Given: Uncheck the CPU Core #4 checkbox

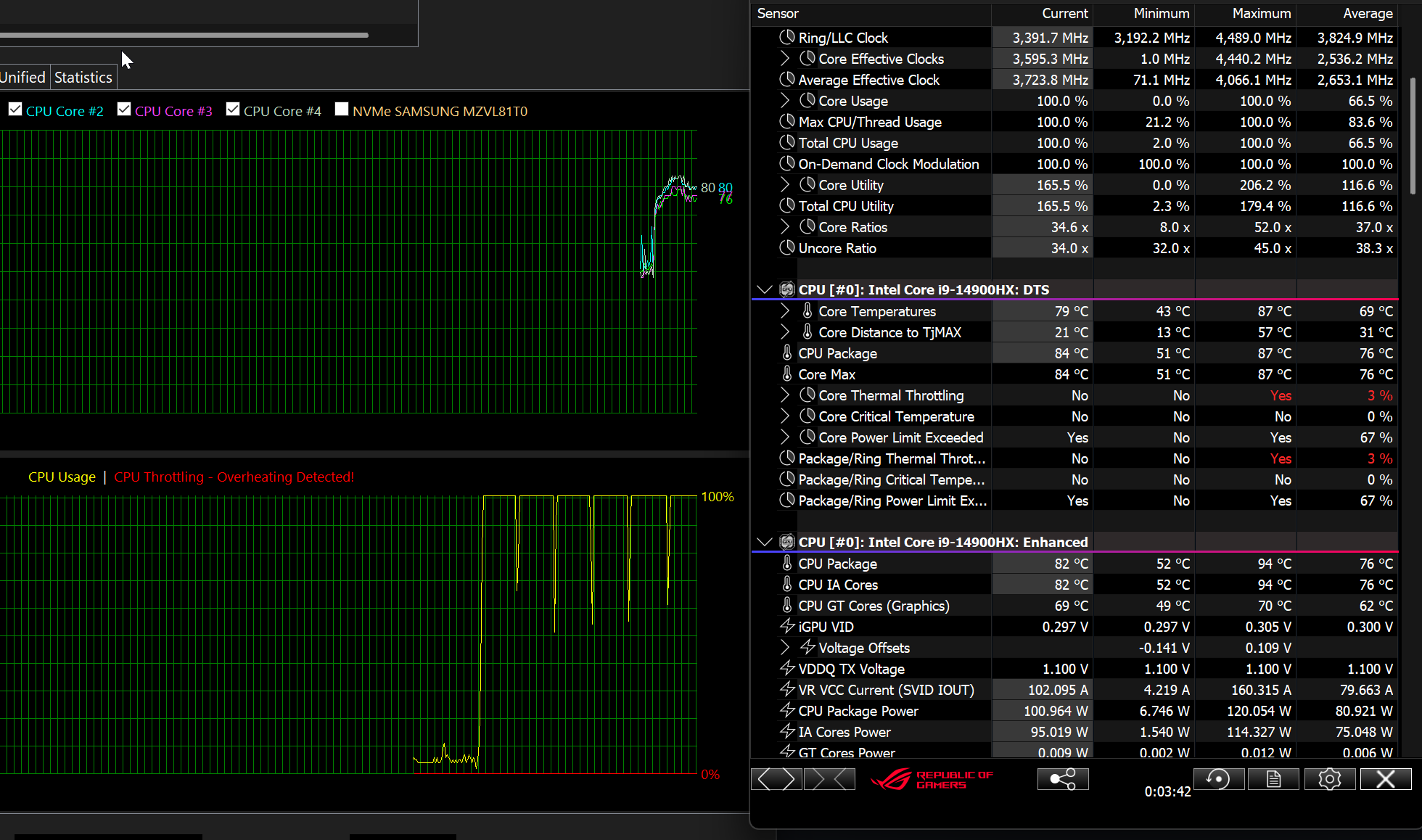Looking at the screenshot, I should coord(233,109).
